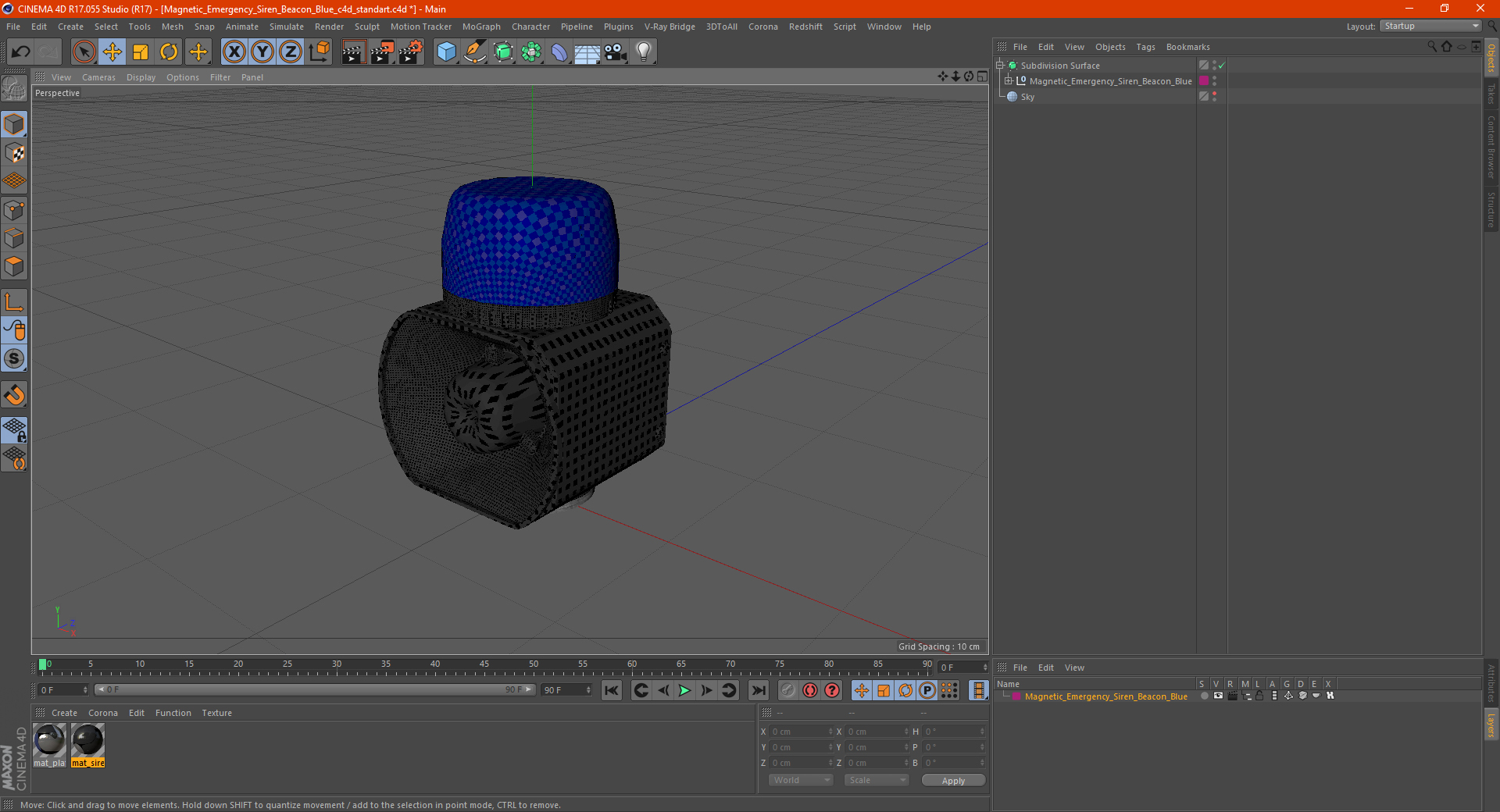The height and width of the screenshot is (812, 1500).
Task: Select the mat_sire material thumbnail
Action: pyautogui.click(x=87, y=745)
